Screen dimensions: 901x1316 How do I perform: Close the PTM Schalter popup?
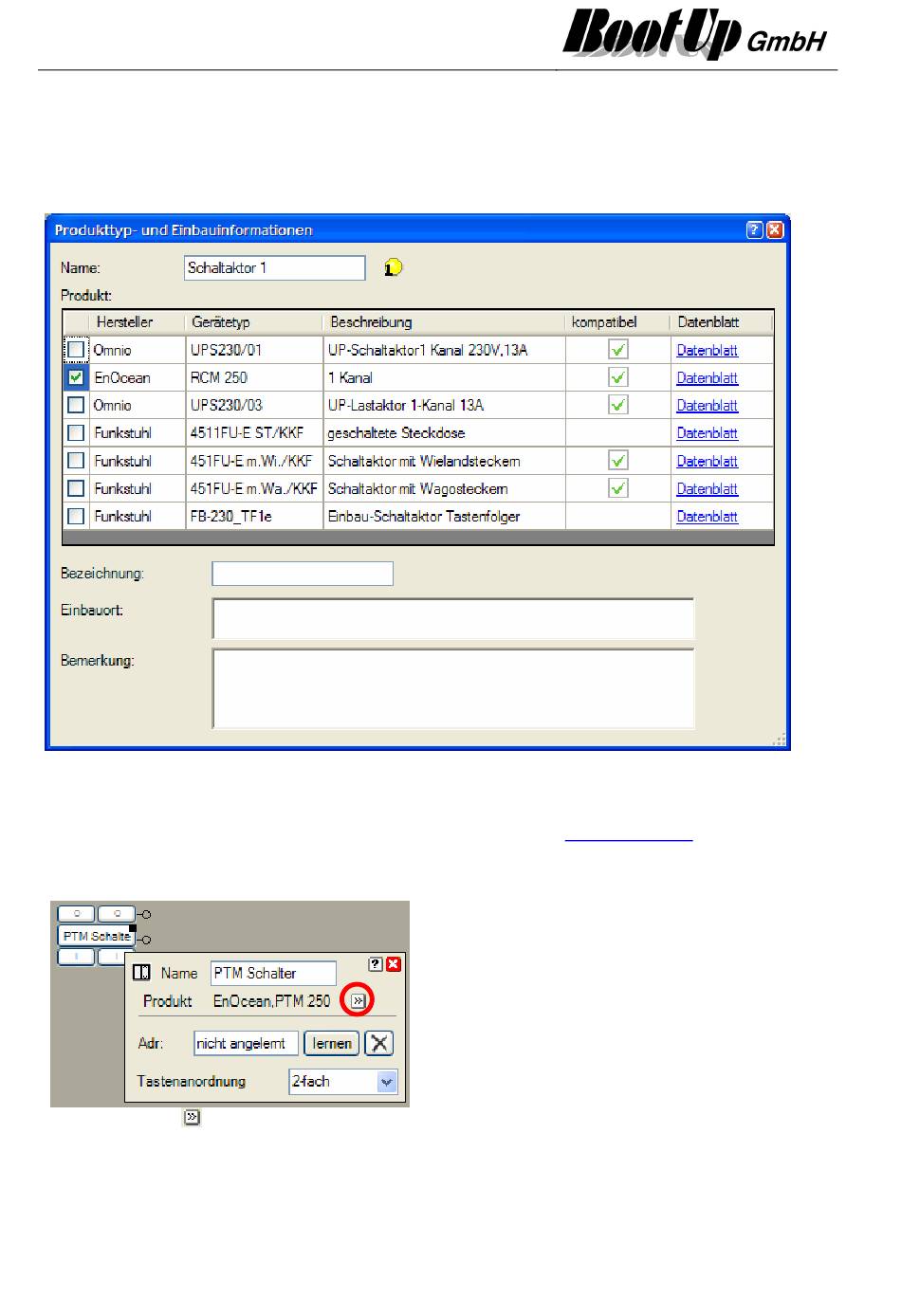click(x=394, y=964)
